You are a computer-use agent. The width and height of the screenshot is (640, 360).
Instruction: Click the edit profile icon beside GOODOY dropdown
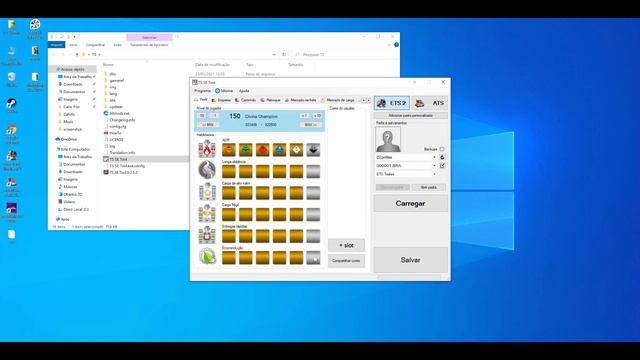(442, 166)
